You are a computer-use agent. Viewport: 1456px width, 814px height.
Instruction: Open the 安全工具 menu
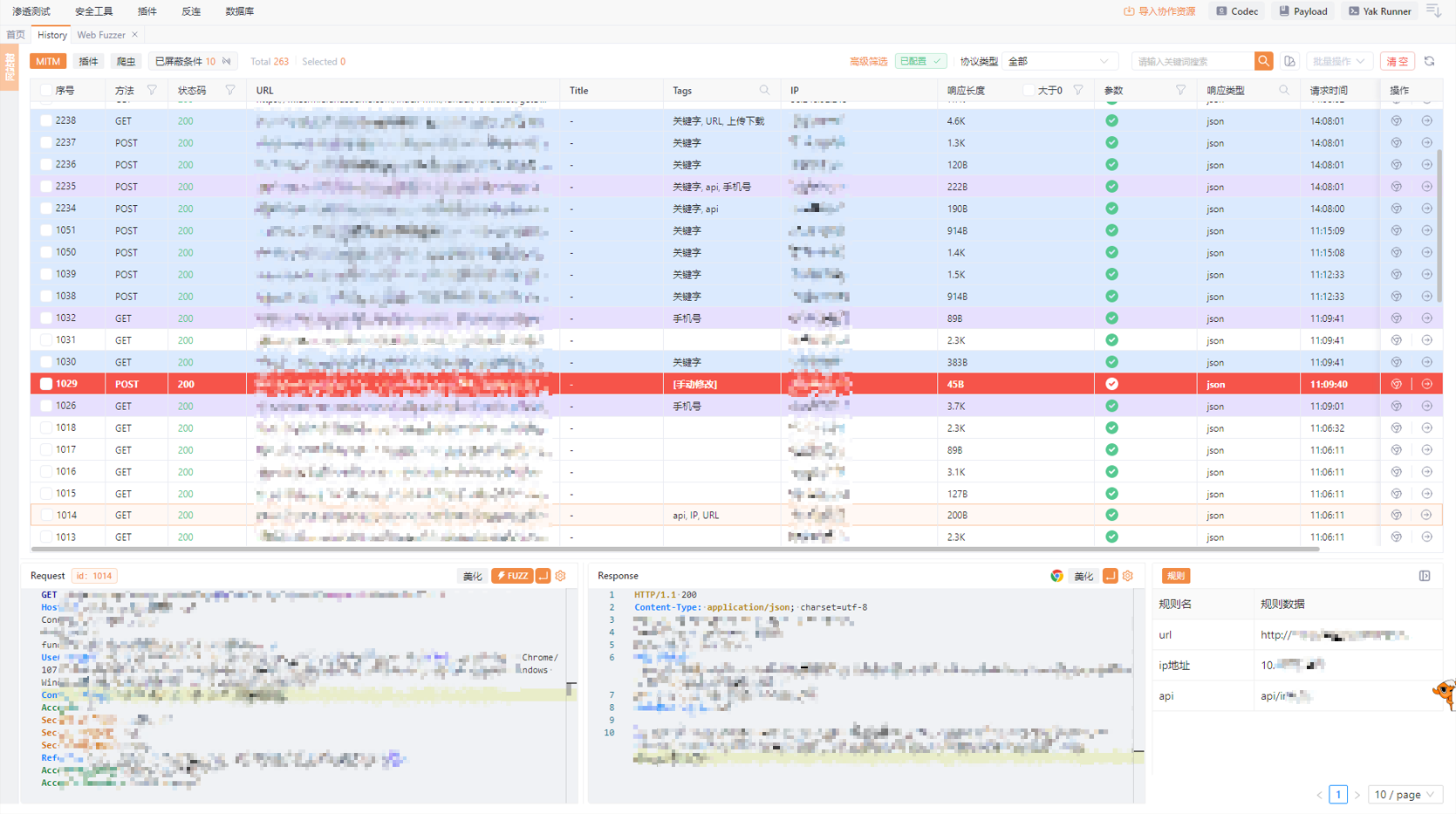(x=94, y=11)
